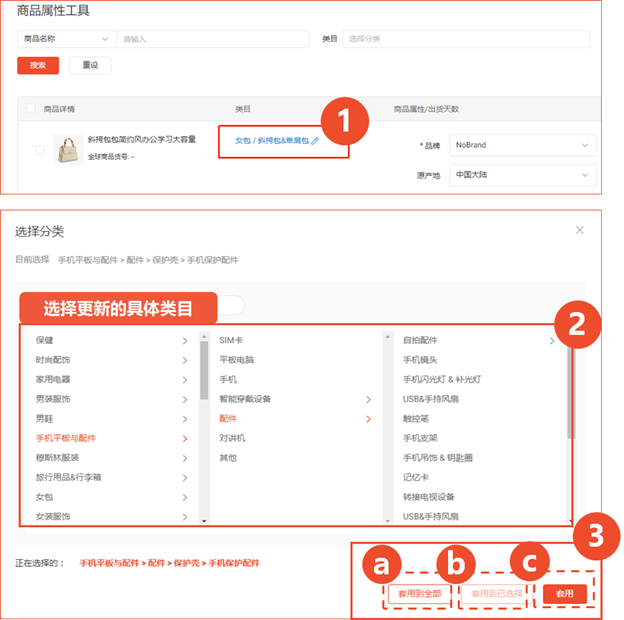
Task: Open the 原产地 中国大陆 dropdown
Action: [x=523, y=175]
